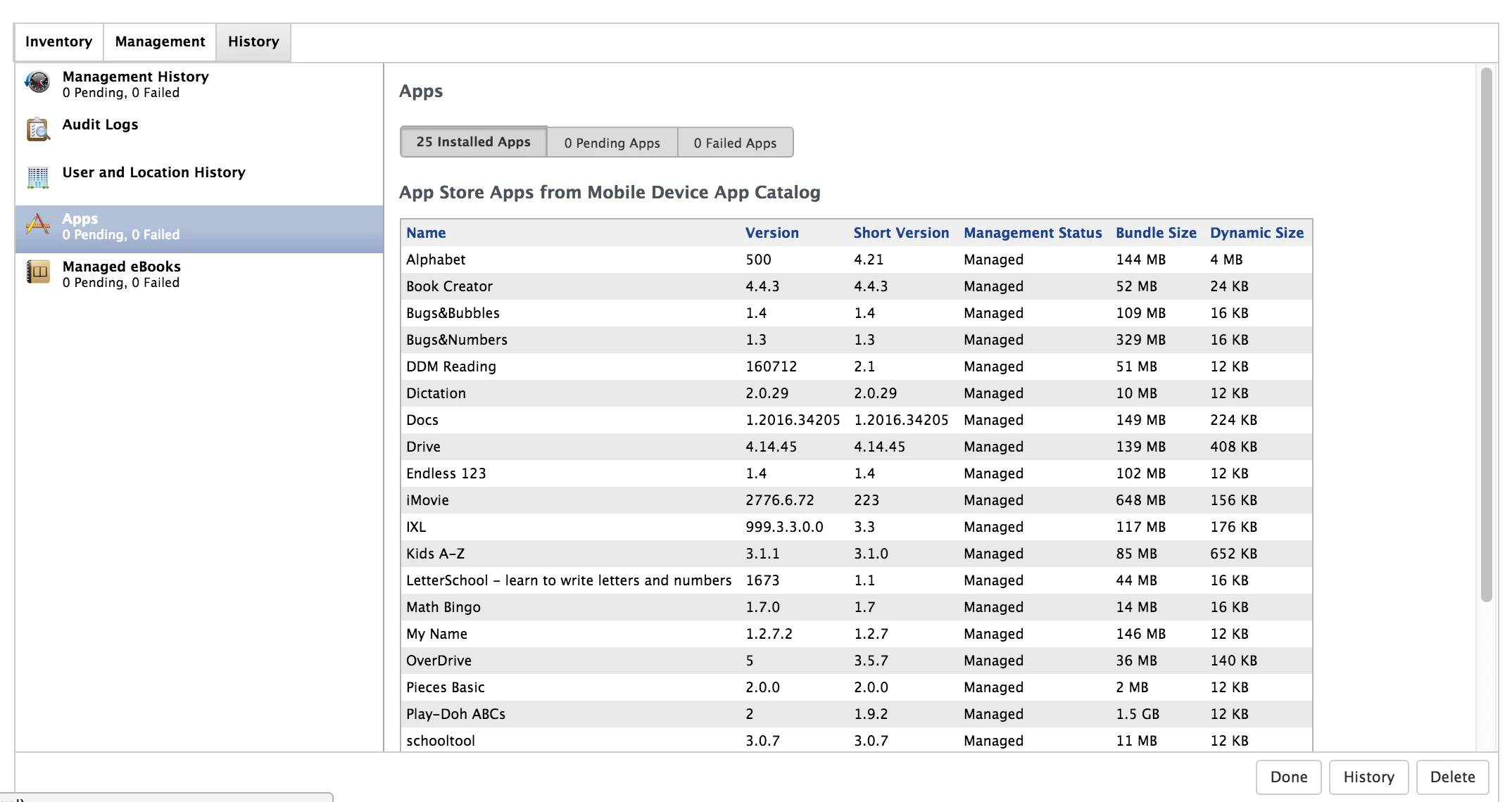Click the Managed eBooks book icon
Screen dimensions: 1512x802
(38, 272)
